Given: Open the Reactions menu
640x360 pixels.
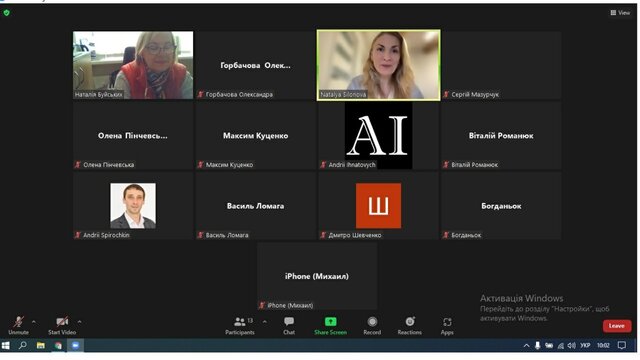Looking at the screenshot, I should (x=410, y=325).
